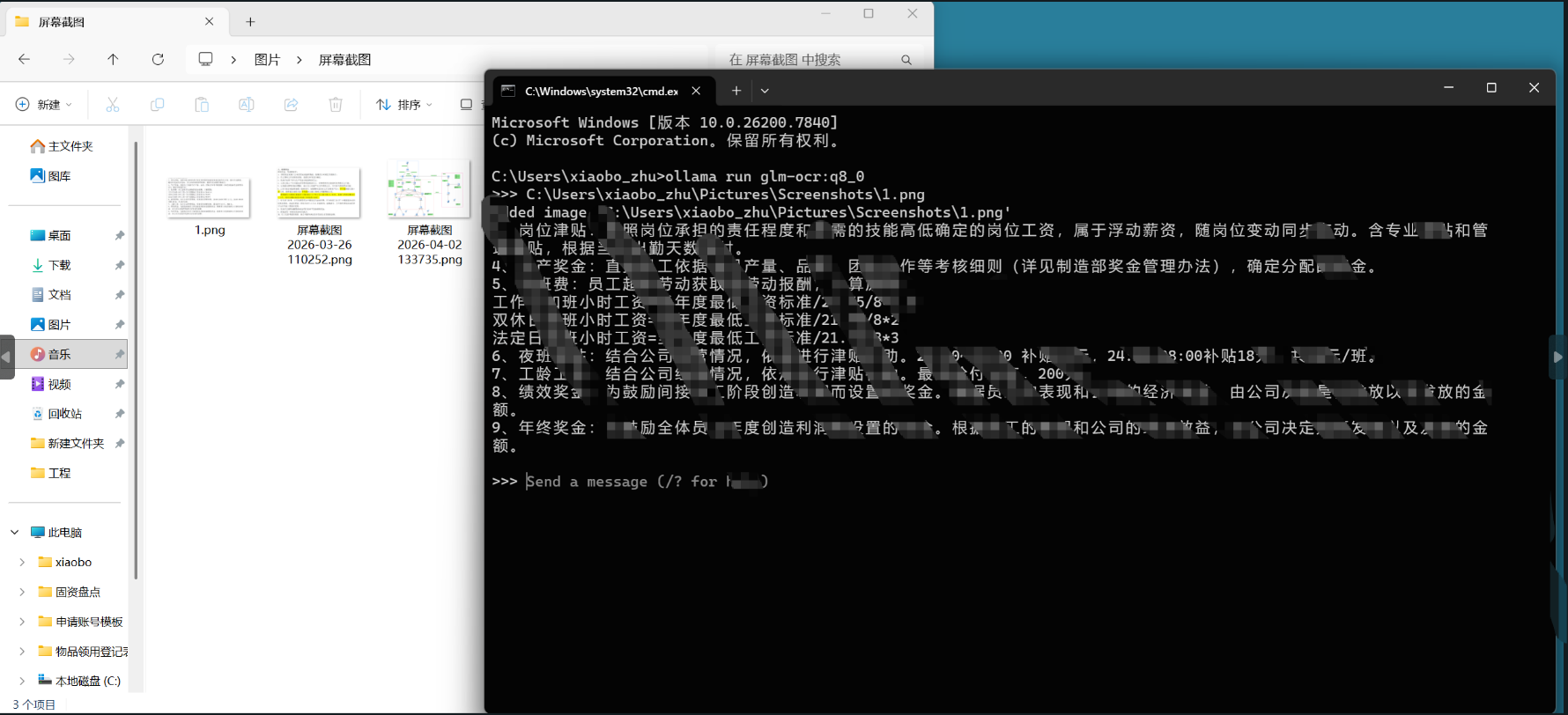Click the Copy icon in Explorer toolbar
The image size is (1568, 715).
point(158,105)
